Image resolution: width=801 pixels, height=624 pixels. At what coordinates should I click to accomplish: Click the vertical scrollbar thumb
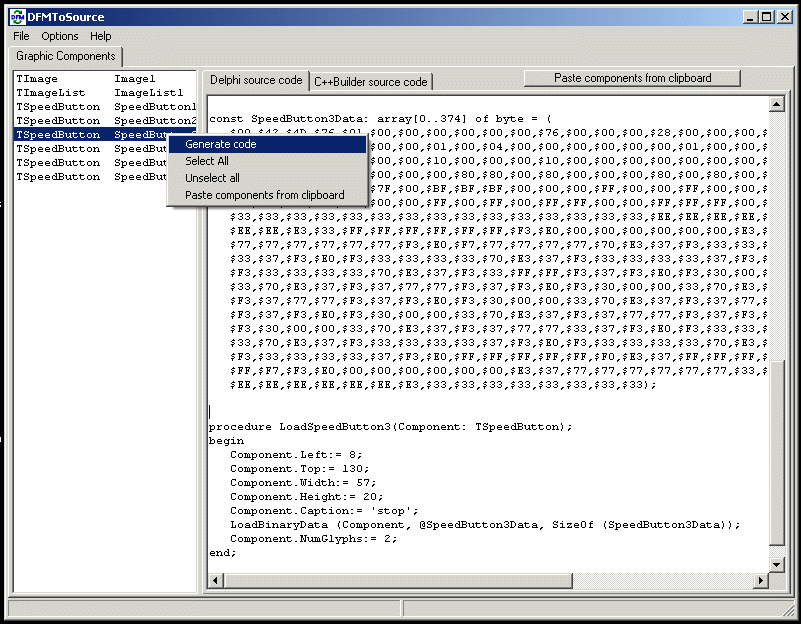pos(776,452)
